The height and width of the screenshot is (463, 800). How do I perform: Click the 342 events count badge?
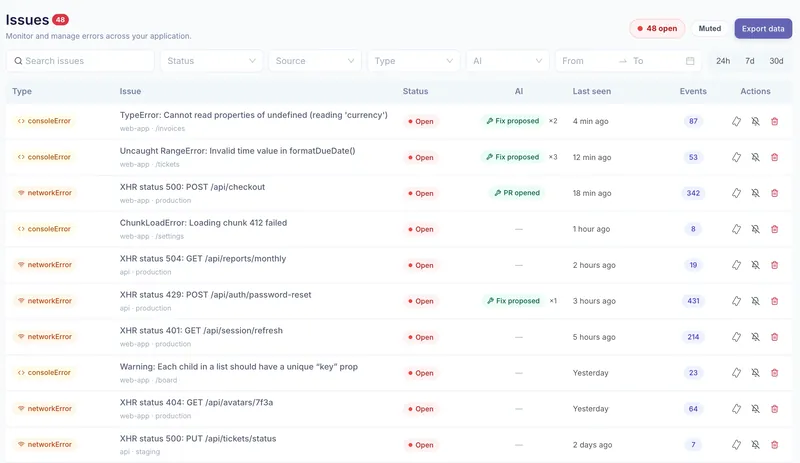point(693,193)
